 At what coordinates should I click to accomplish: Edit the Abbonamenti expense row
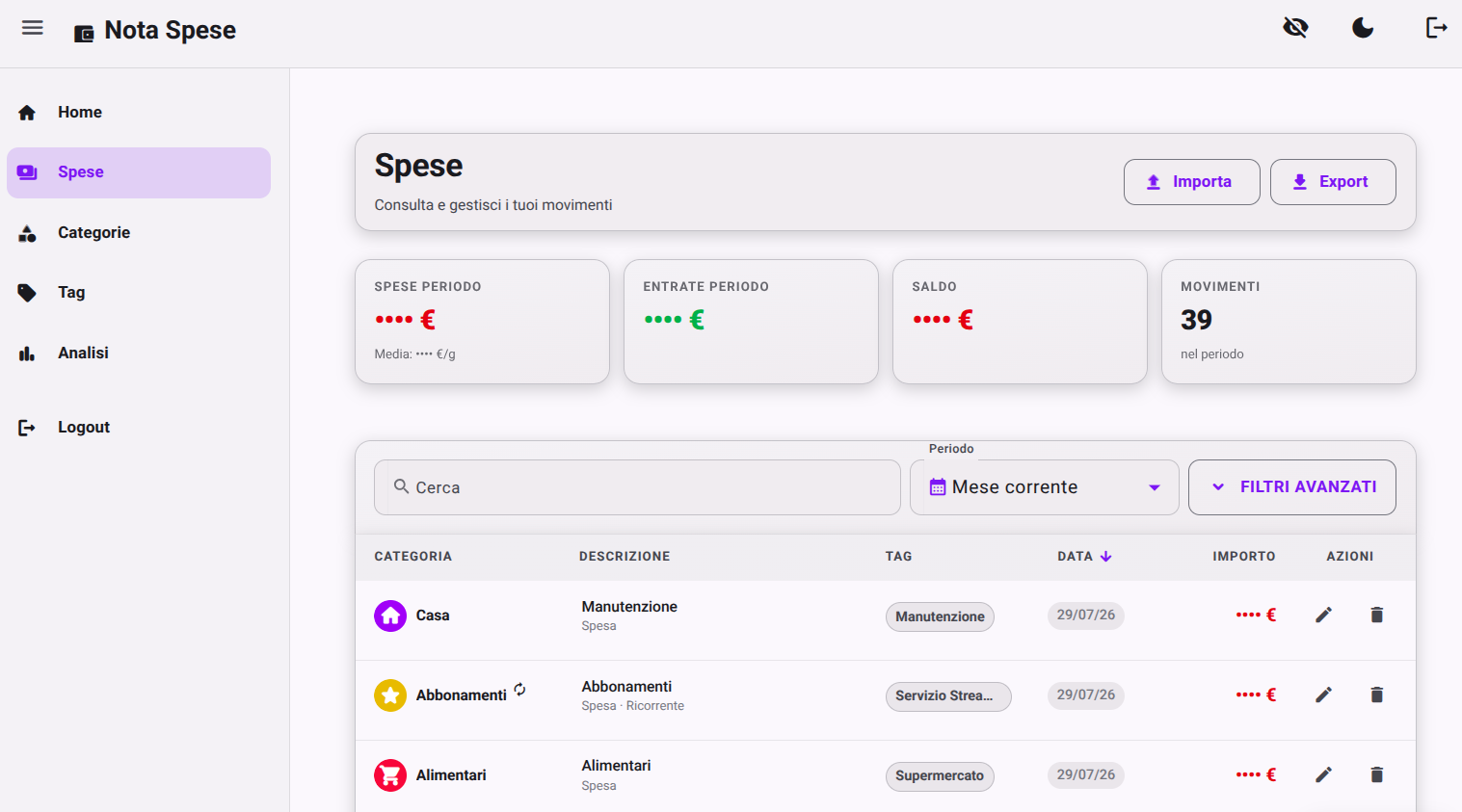1324,694
